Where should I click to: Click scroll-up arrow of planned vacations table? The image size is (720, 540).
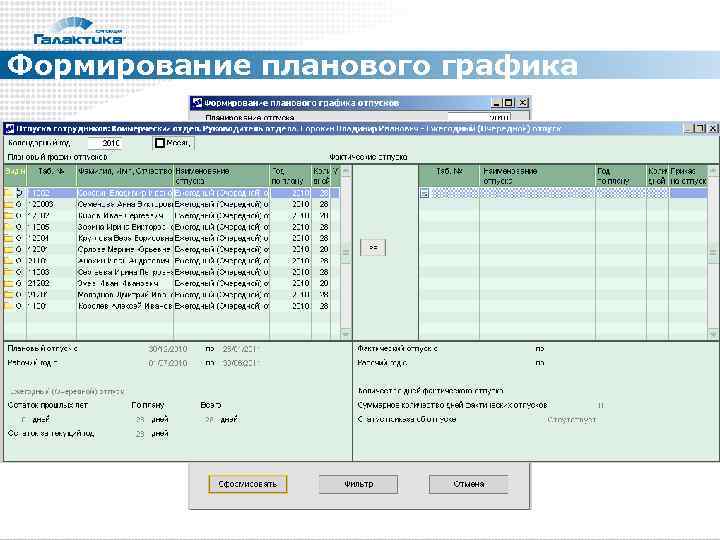click(346, 171)
